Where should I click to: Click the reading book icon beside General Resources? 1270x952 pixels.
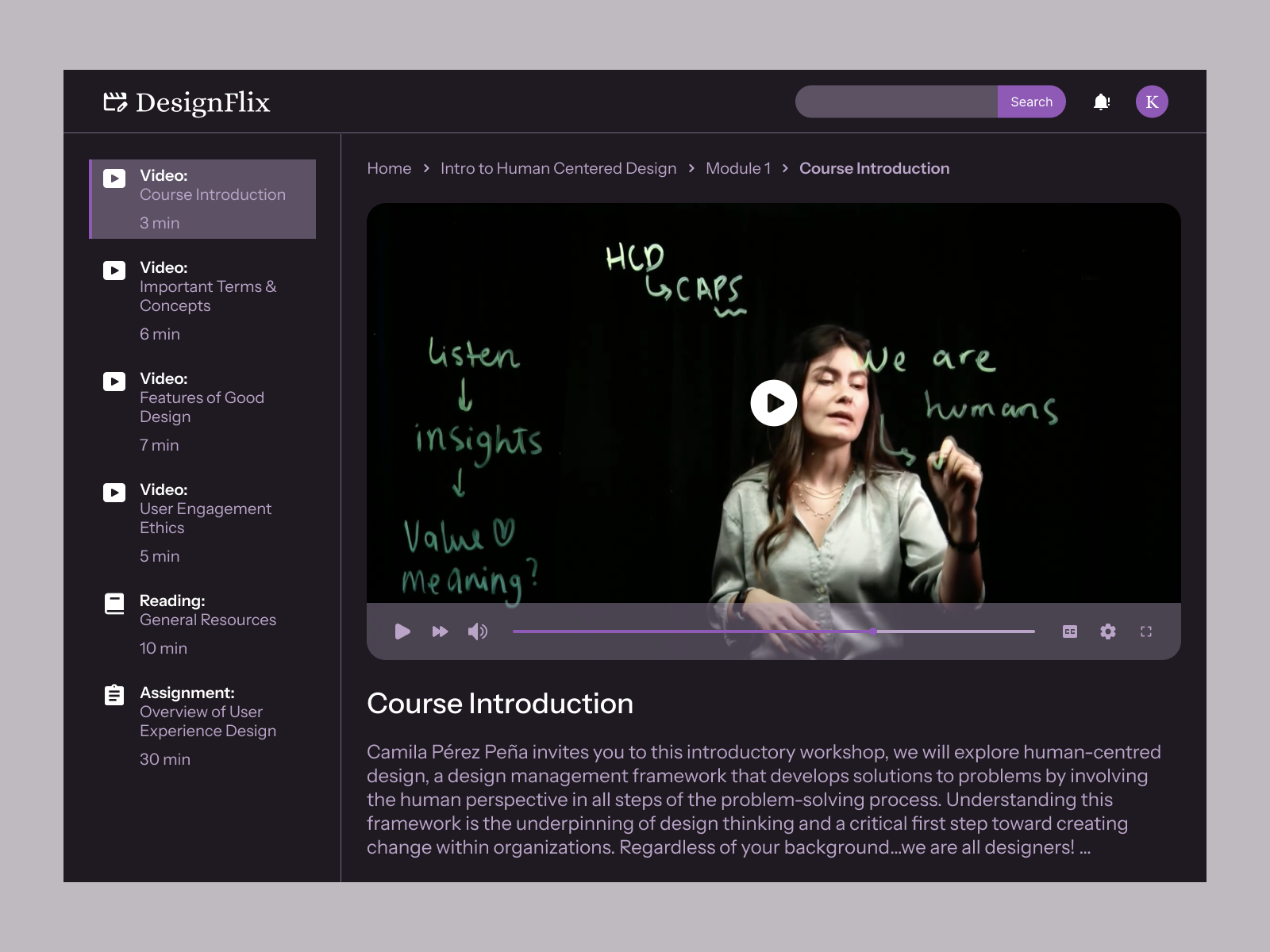tap(114, 603)
